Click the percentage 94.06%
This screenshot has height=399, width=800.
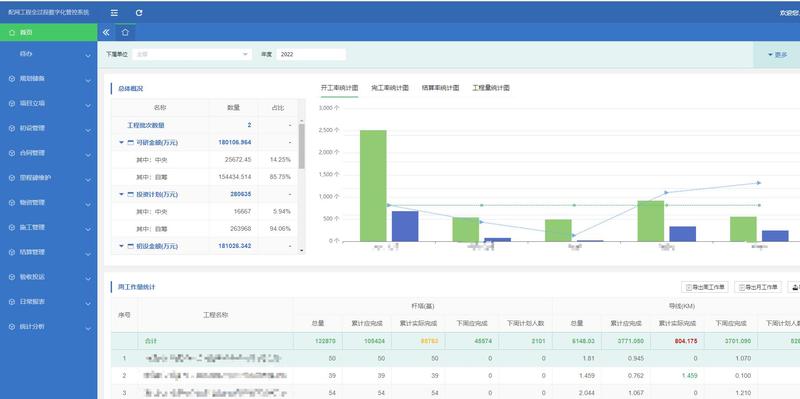tap(281, 229)
